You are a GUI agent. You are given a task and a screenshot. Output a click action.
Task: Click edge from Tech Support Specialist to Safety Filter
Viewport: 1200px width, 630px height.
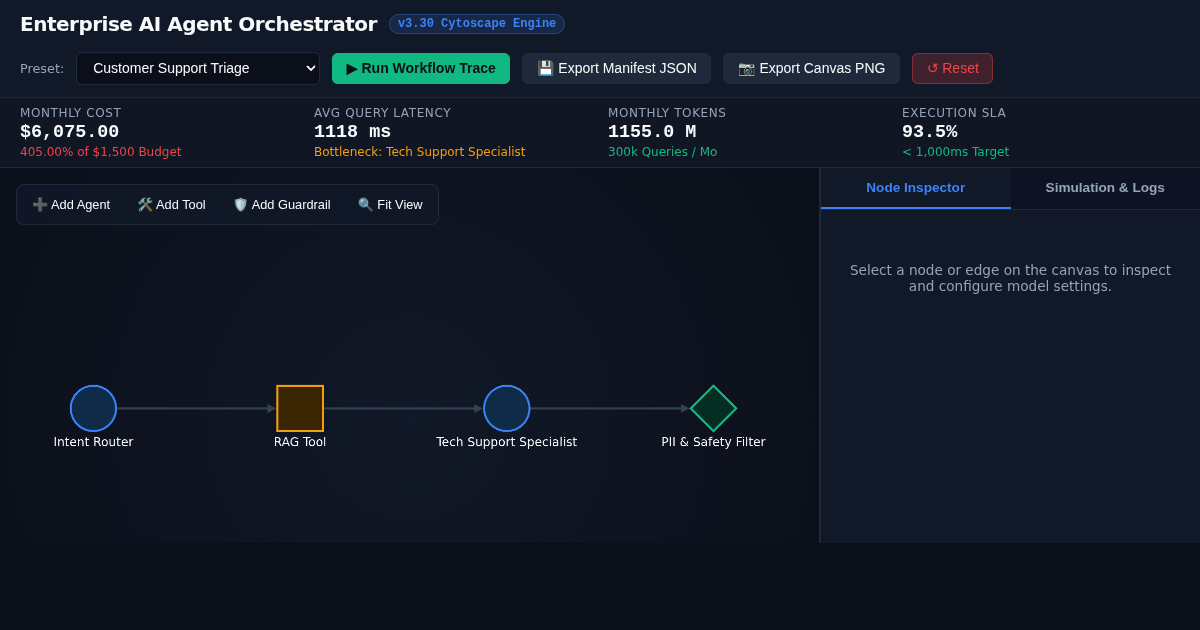coord(610,408)
